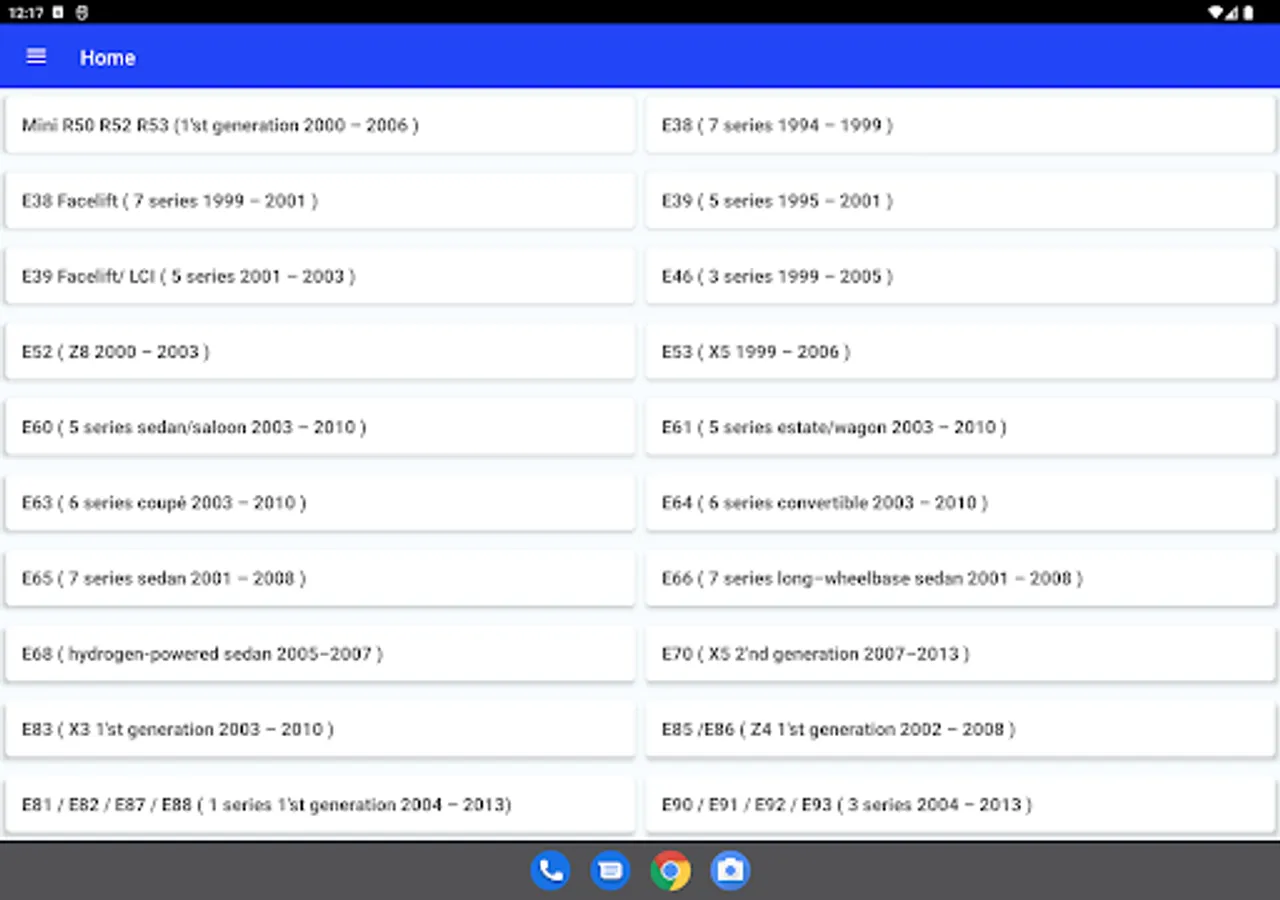Viewport: 1280px width, 900px height.
Task: Open E64 6 series convertible entry
Action: coord(960,503)
